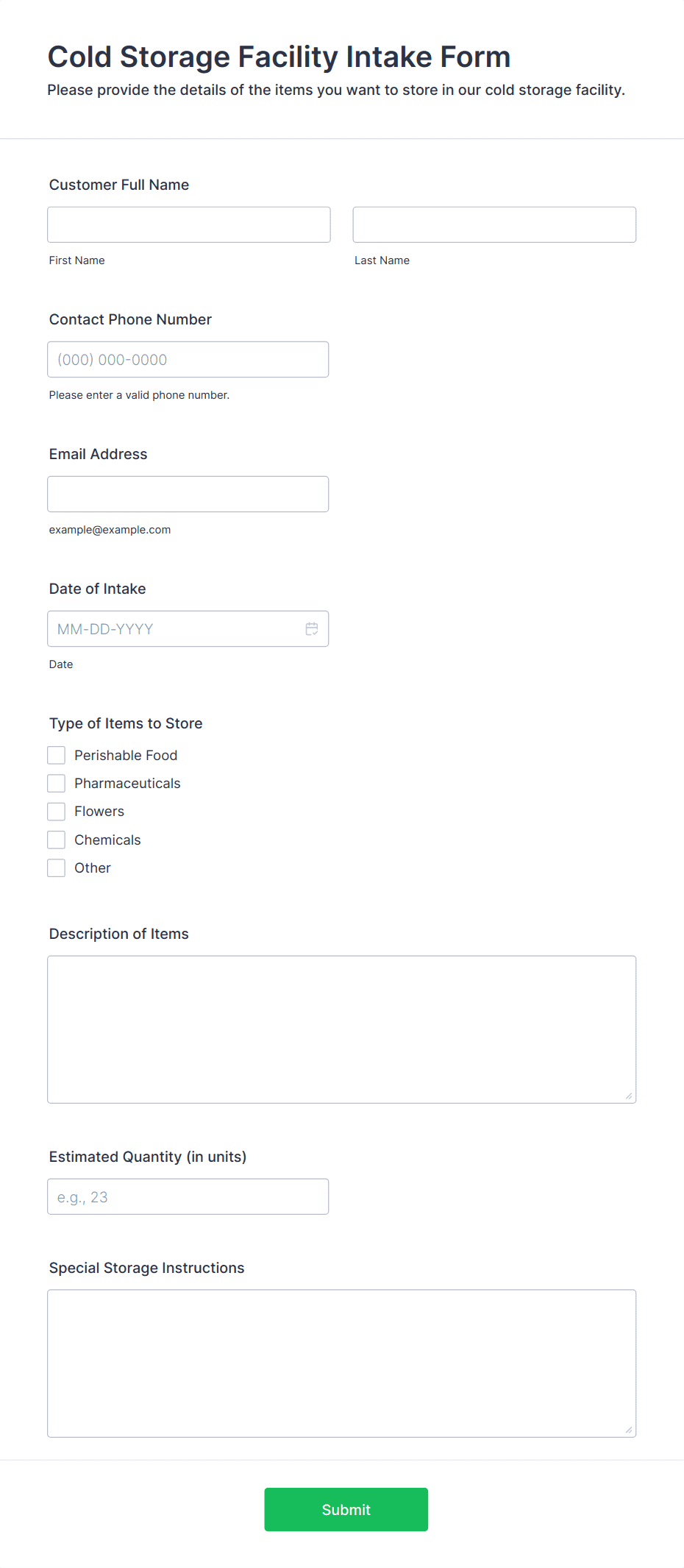Submit the intake form

[x=346, y=1509]
